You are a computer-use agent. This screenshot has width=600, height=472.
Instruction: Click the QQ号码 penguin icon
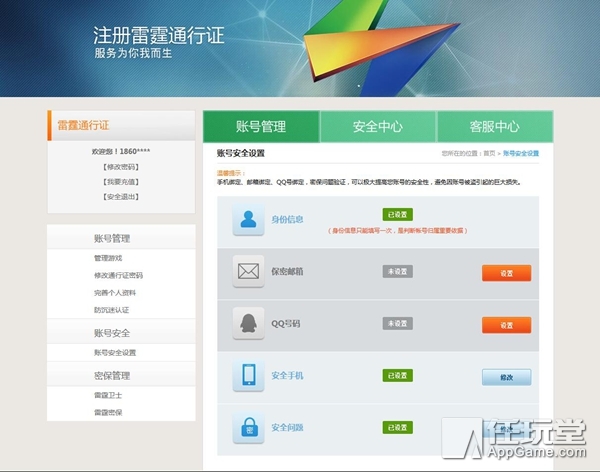[248, 323]
